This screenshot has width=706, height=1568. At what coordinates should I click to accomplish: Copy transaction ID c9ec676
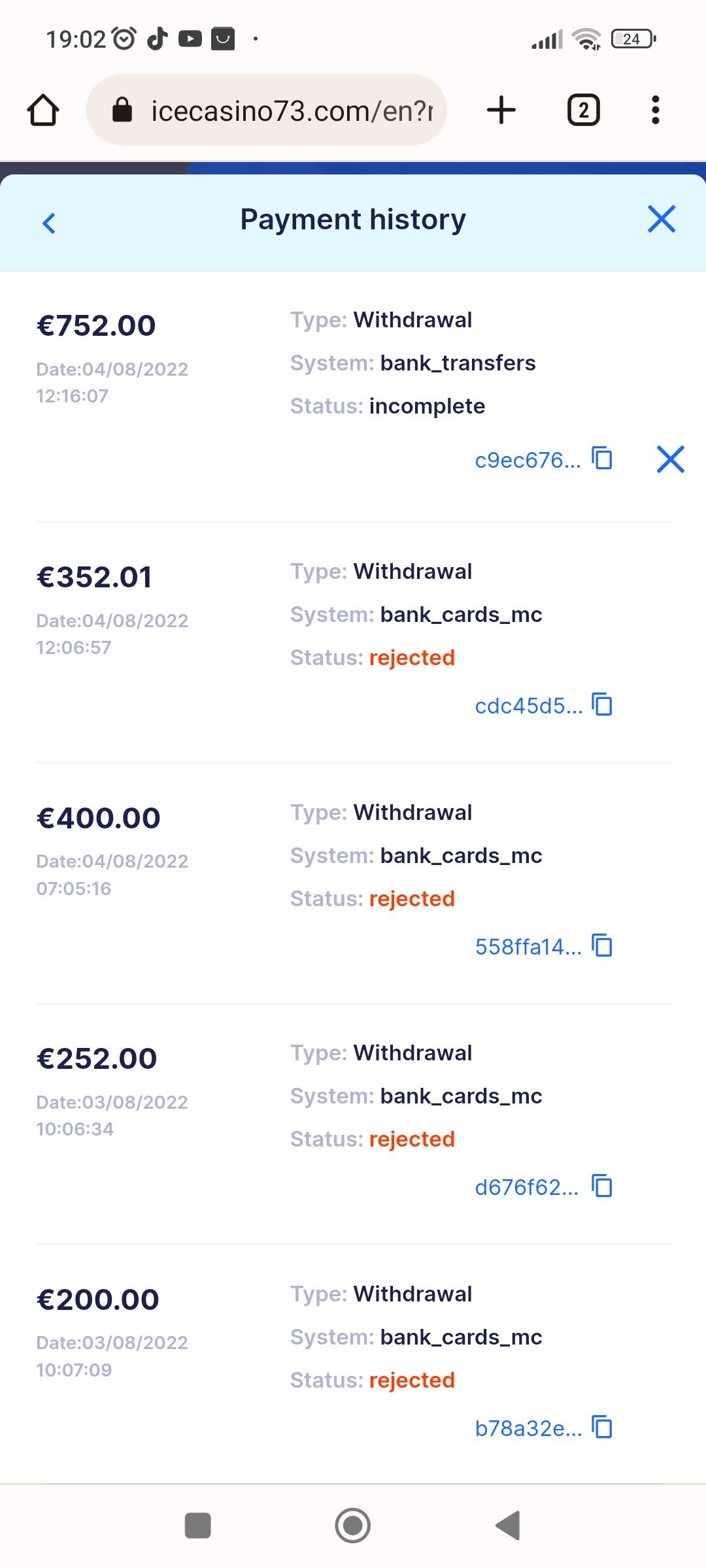point(601,459)
